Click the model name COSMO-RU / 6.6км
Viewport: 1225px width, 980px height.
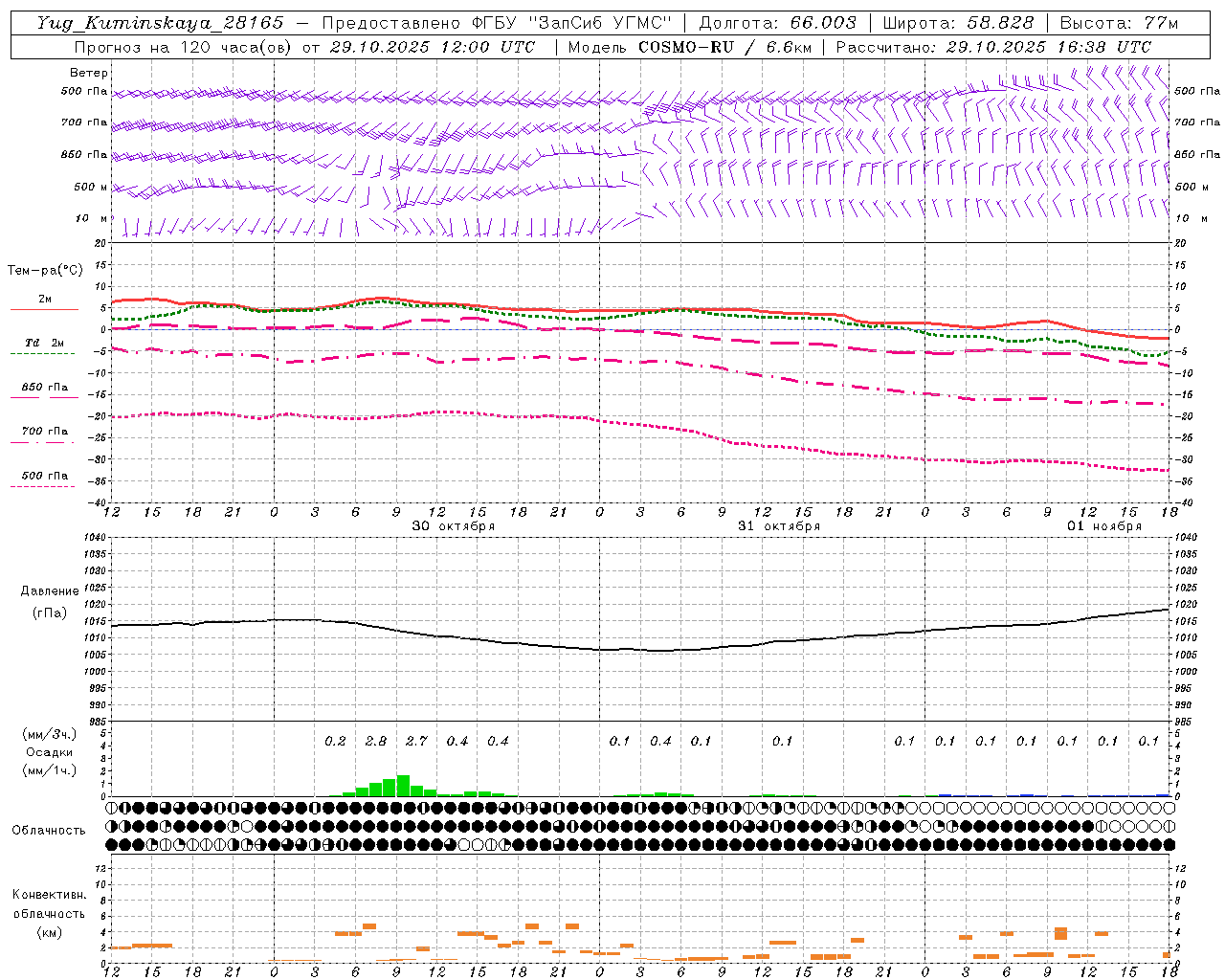(x=727, y=47)
